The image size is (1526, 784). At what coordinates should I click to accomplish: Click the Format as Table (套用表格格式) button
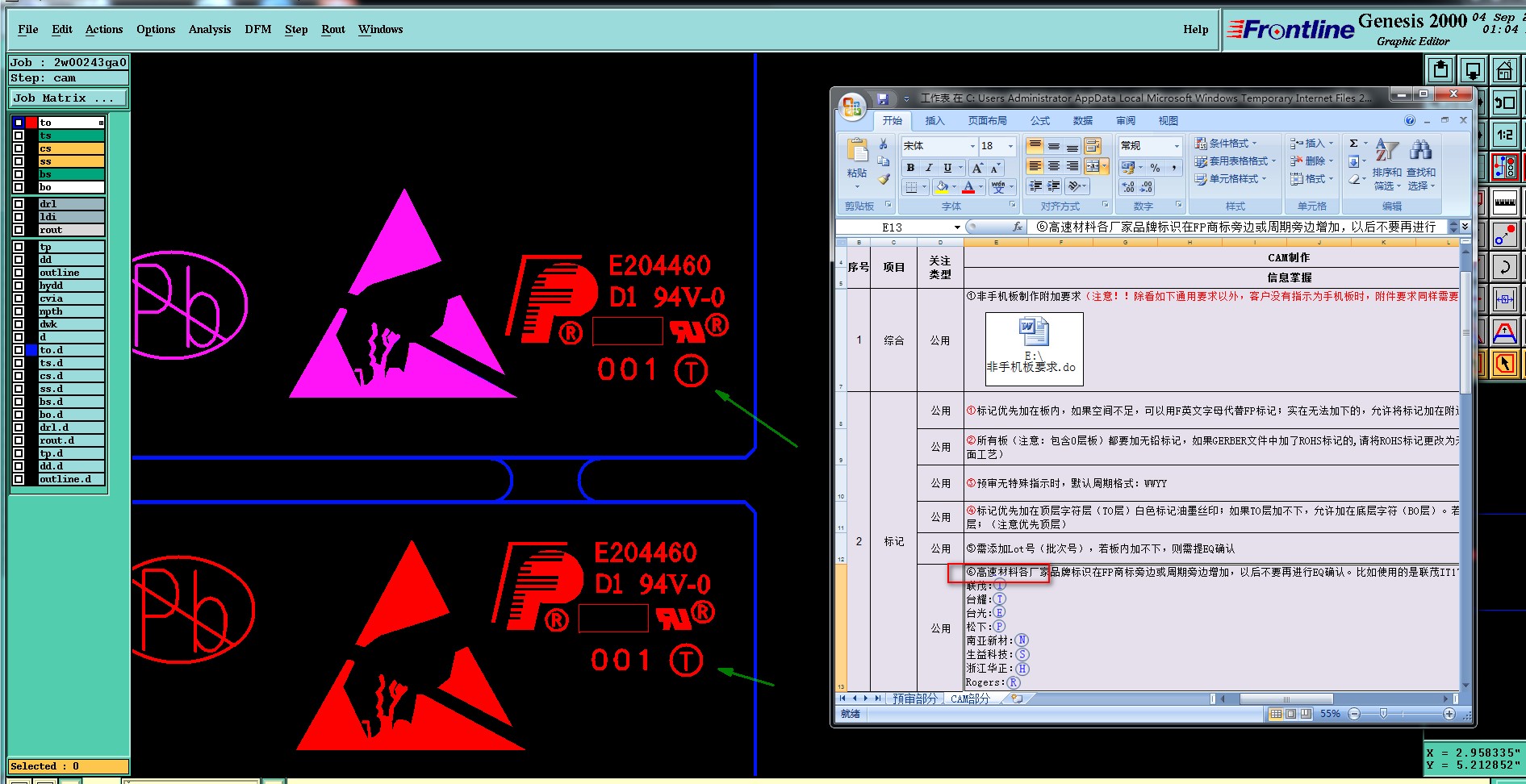tap(1235, 161)
